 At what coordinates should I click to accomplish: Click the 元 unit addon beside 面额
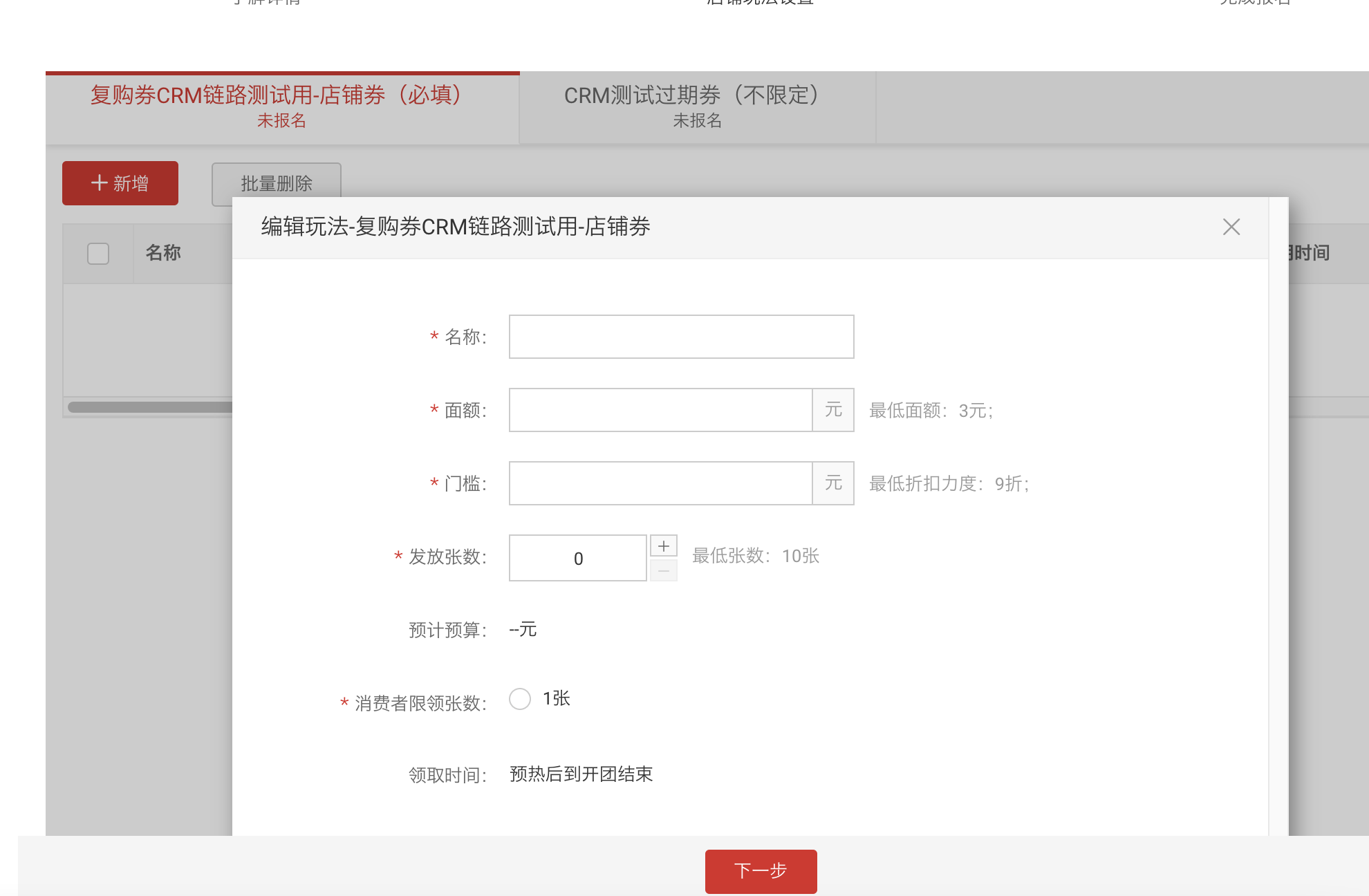pyautogui.click(x=833, y=410)
